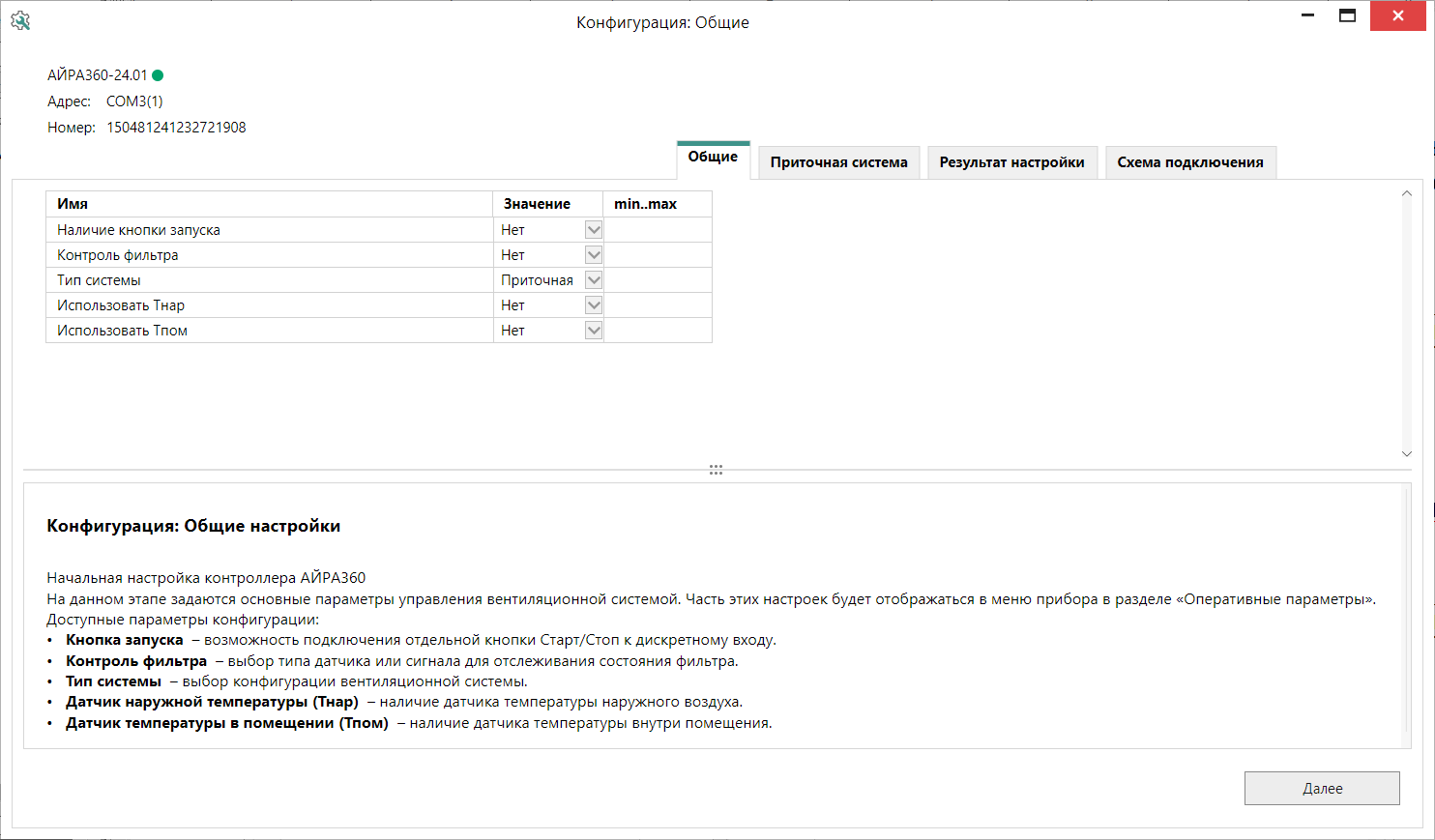Click the panel splitter grip dots
Viewport: 1435px width, 840px height.
pos(716,470)
